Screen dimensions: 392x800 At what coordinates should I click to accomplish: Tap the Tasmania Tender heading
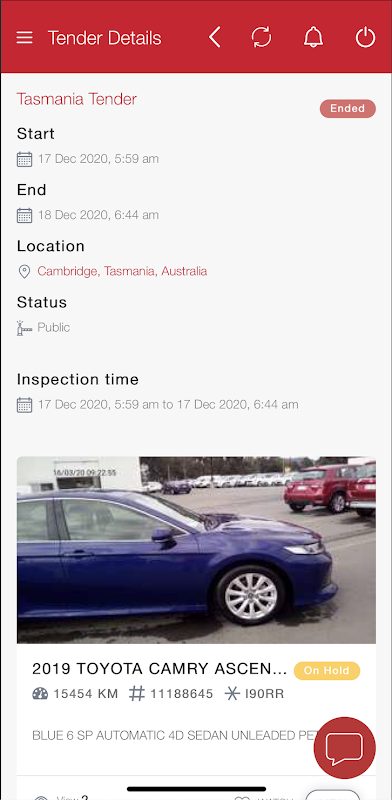[77, 99]
